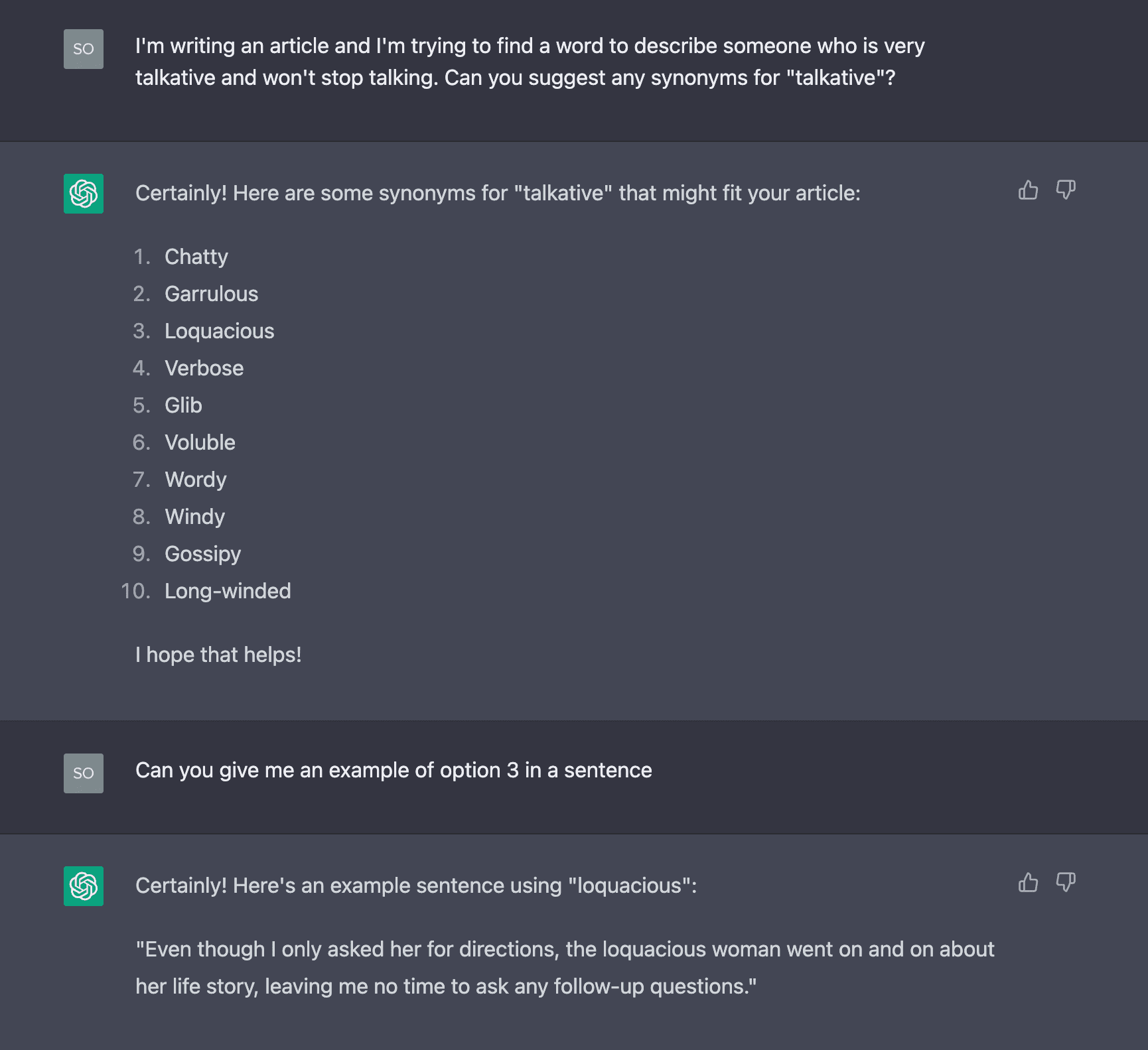Click the SO avatar beside the option 3 request

click(x=82, y=773)
